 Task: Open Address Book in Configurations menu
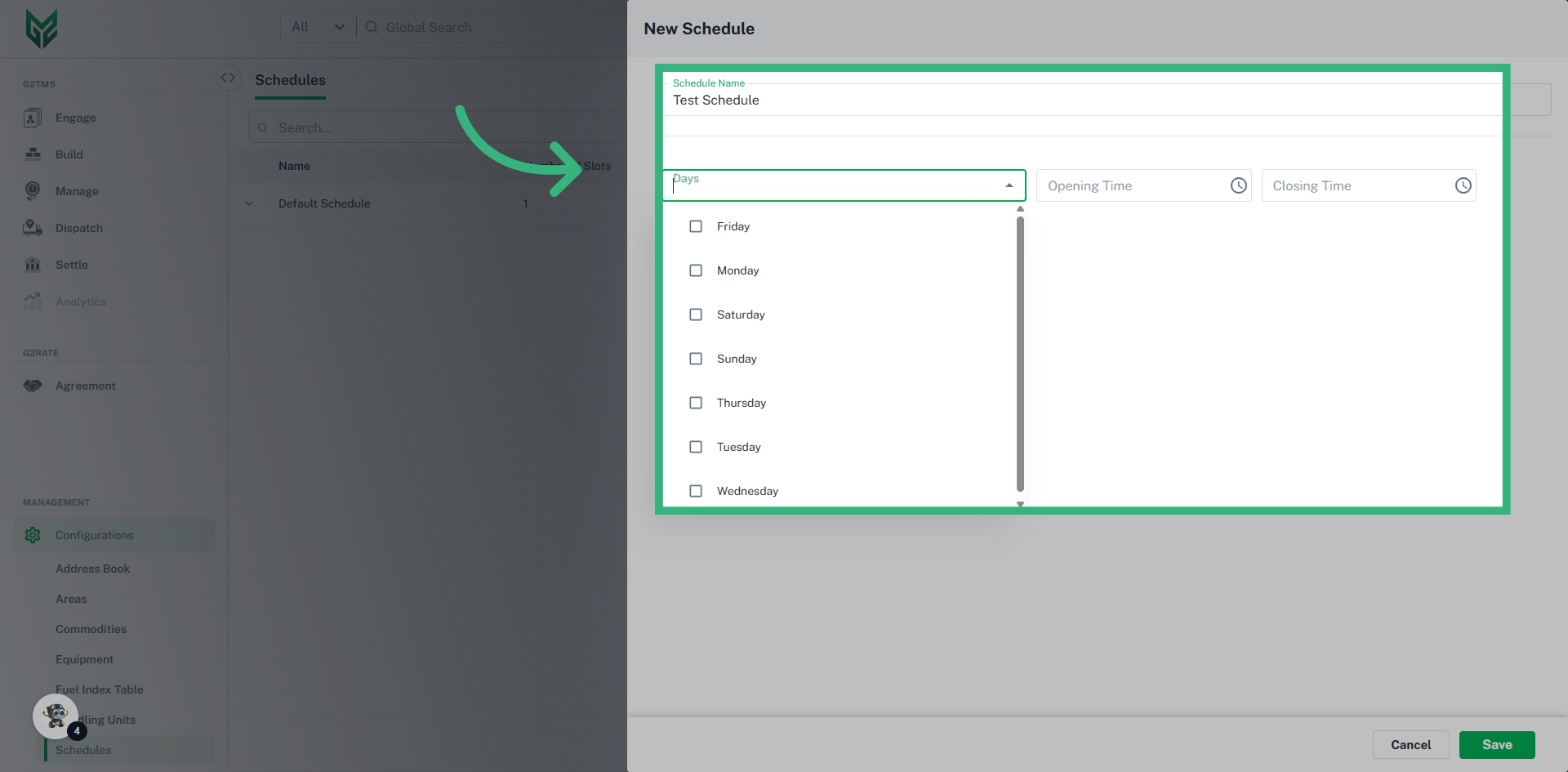tap(92, 569)
